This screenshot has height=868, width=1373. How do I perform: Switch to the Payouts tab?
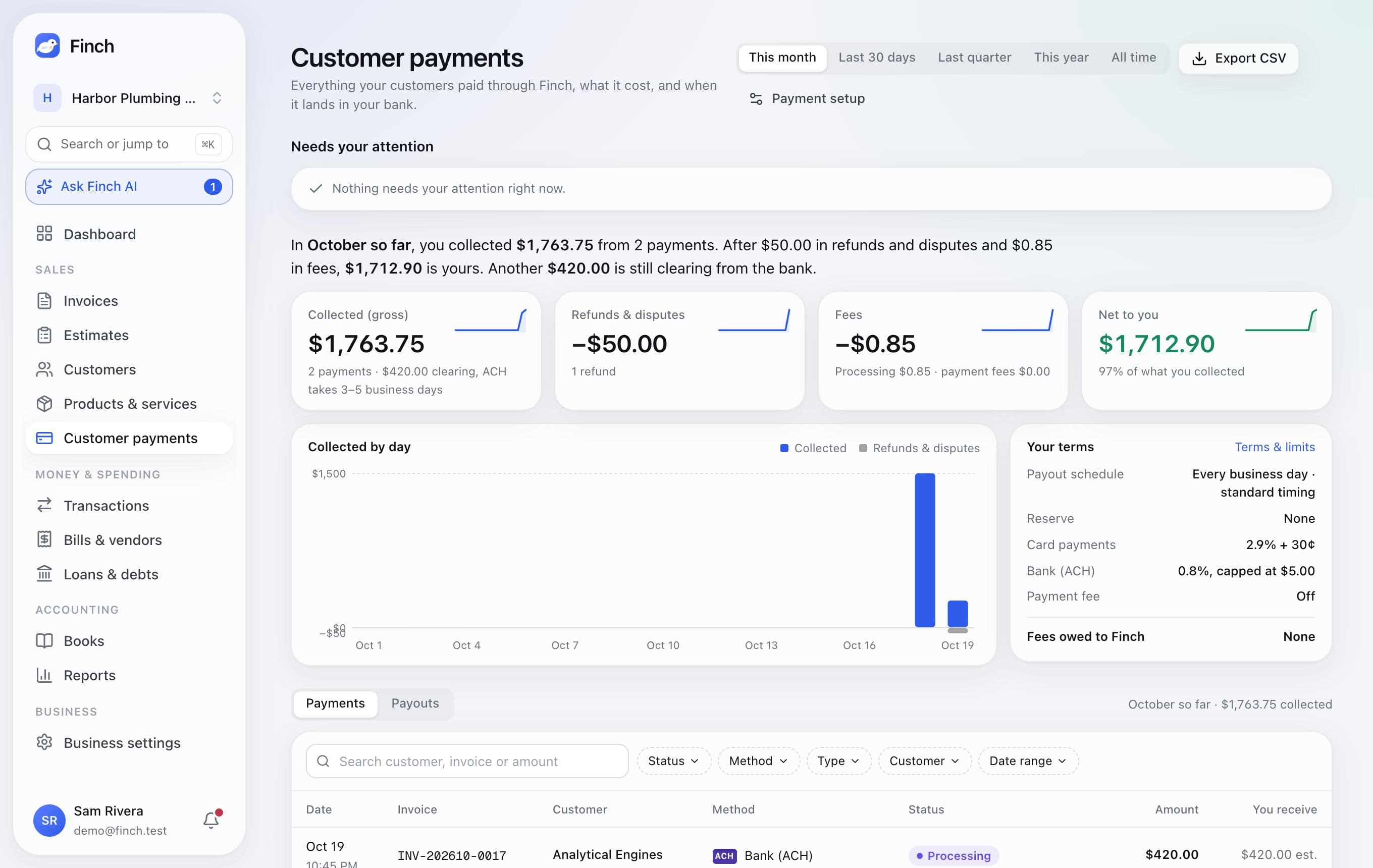coord(415,703)
